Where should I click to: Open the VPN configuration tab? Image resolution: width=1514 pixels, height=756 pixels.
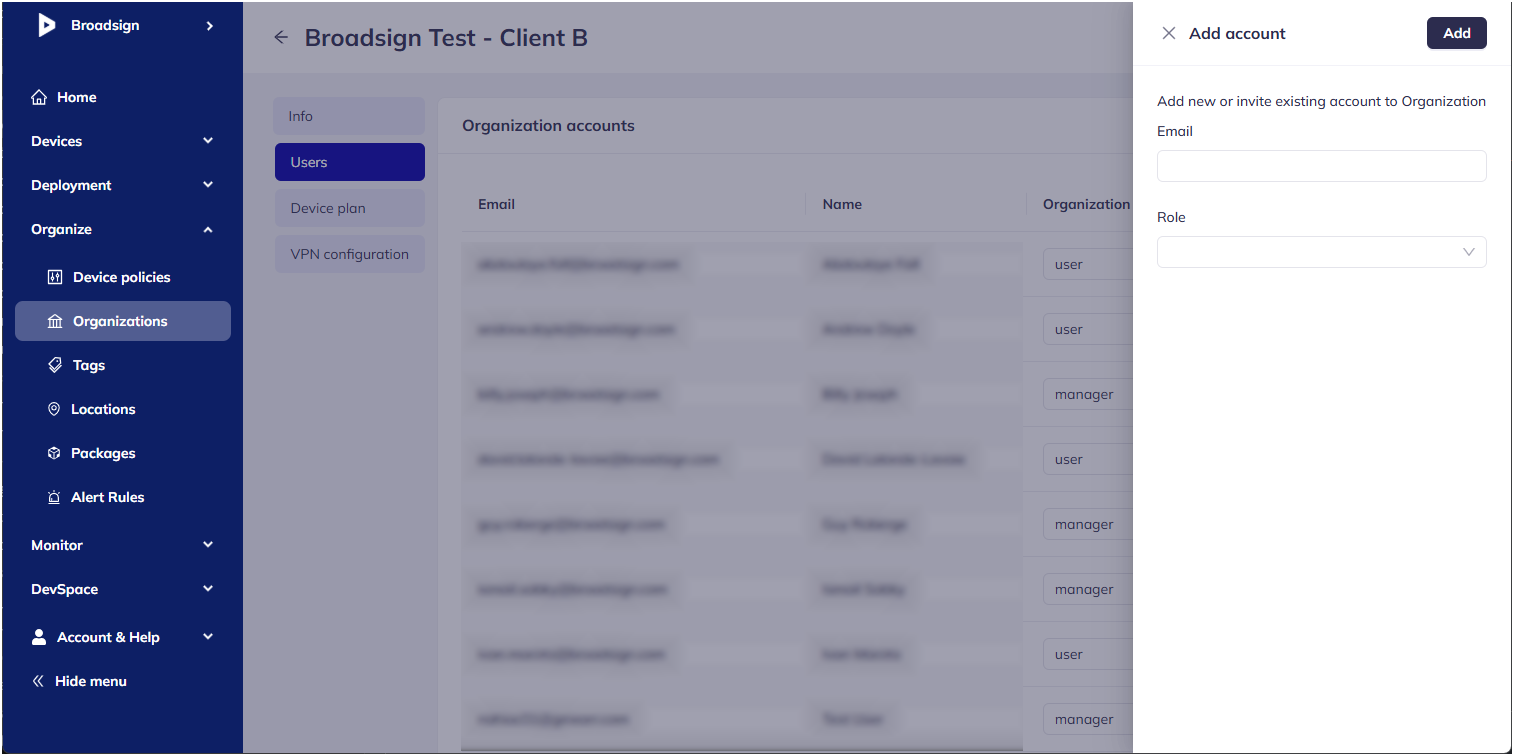tap(349, 254)
